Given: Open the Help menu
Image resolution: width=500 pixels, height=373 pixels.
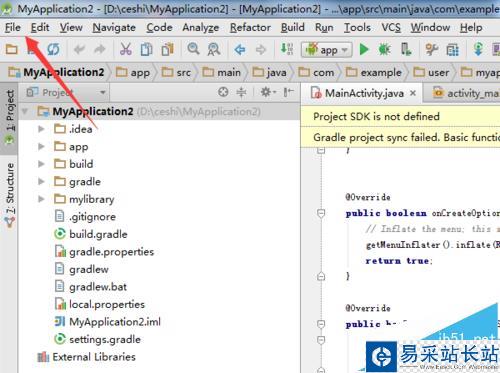Looking at the screenshot, I should point(471,27).
